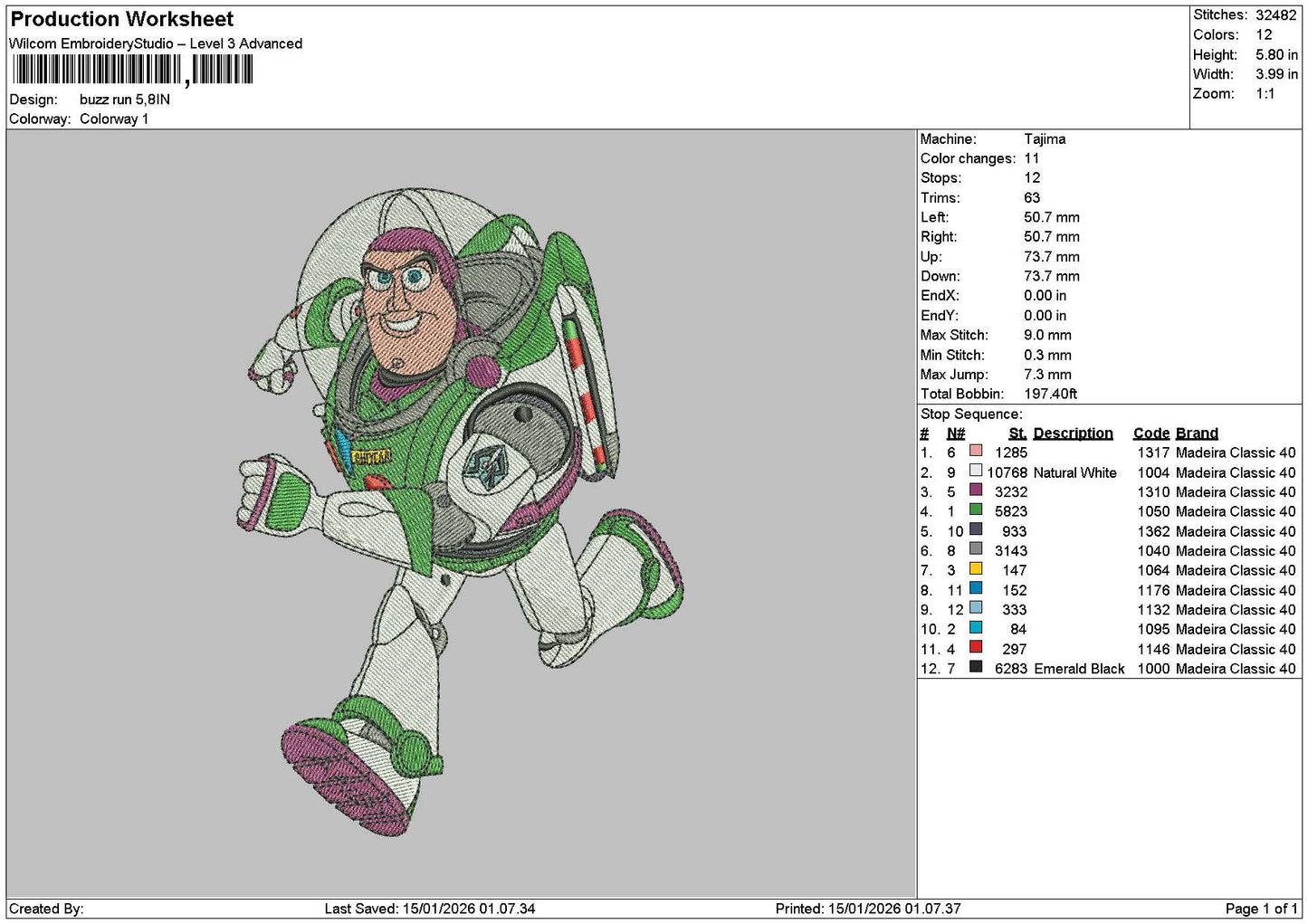1308x924 pixels.
Task: Click the design name 'buzz run 5,8IN'
Action: 125,100
